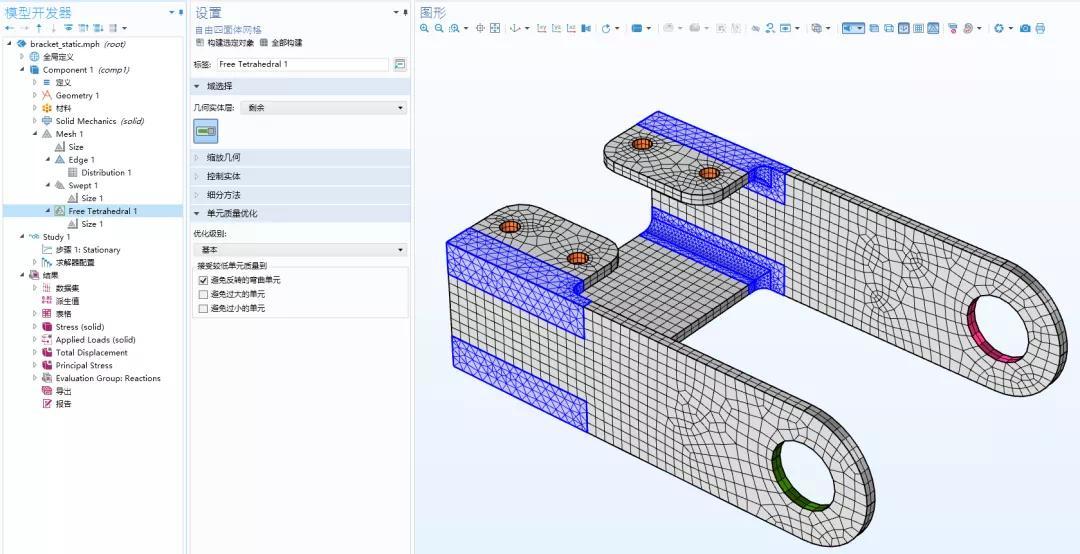The height and width of the screenshot is (554, 1080).
Task: Click Build Selected (构建选定对象) button
Action: tap(225, 43)
